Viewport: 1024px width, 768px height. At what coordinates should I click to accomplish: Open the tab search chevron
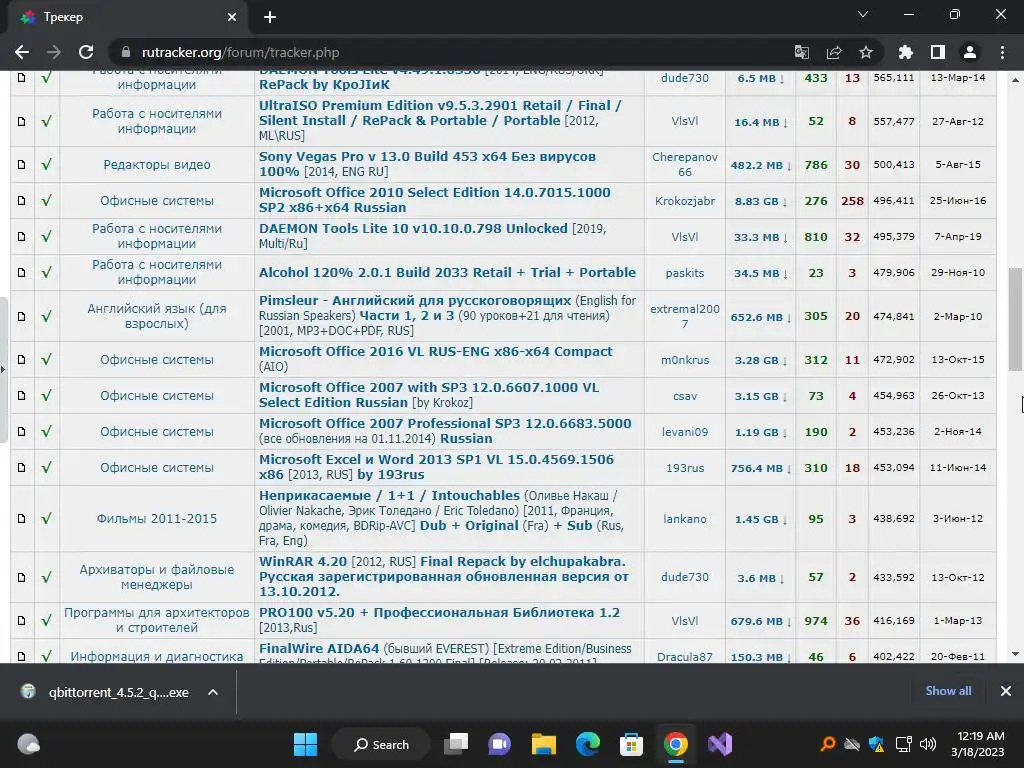(x=863, y=14)
